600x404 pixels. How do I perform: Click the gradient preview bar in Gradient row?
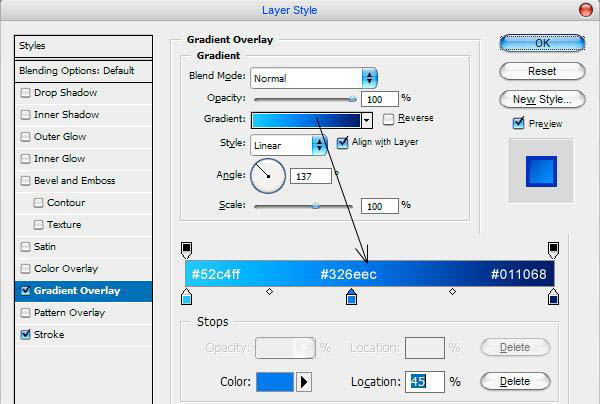coord(306,121)
